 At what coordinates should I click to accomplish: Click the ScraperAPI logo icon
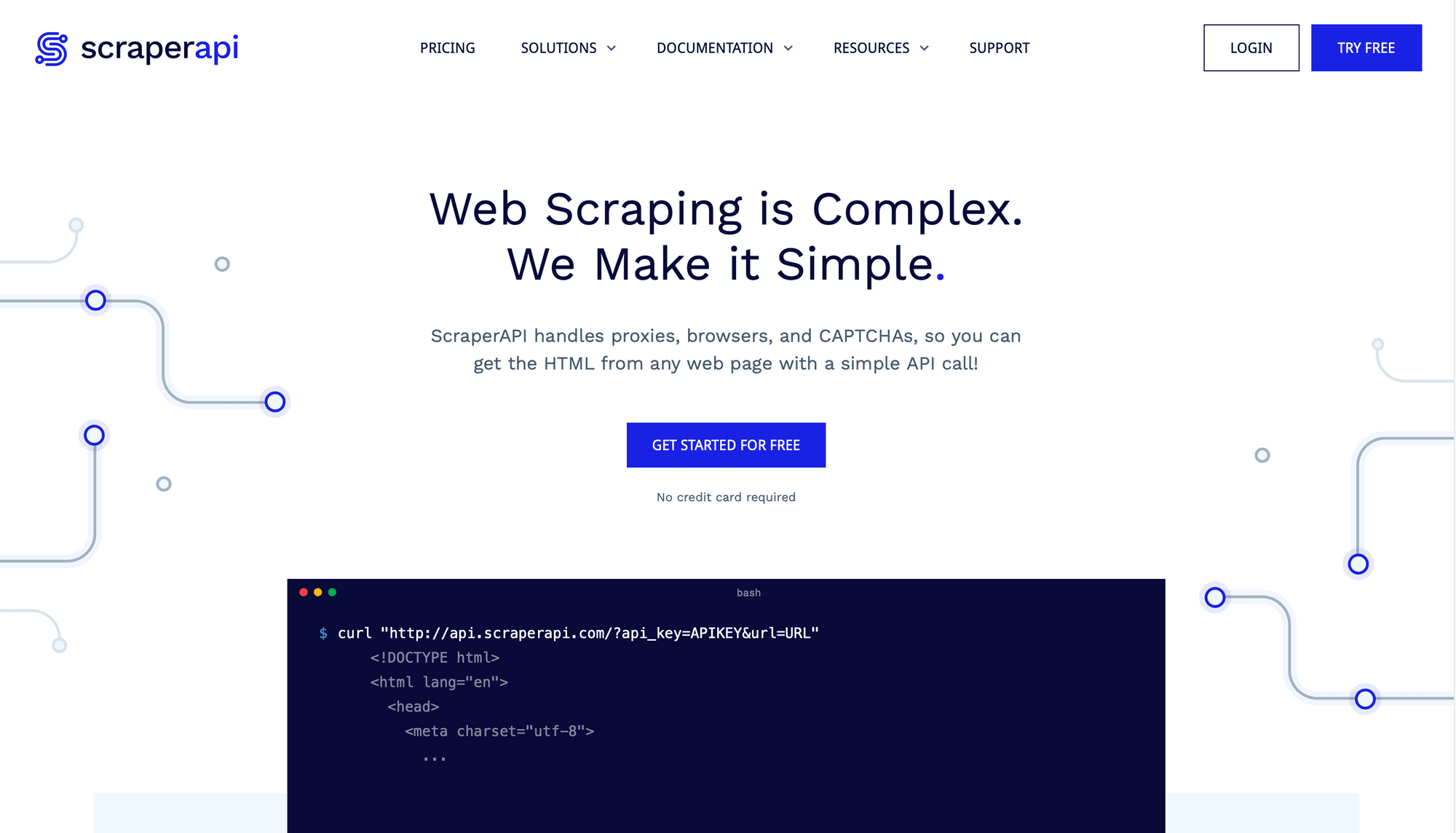click(51, 47)
